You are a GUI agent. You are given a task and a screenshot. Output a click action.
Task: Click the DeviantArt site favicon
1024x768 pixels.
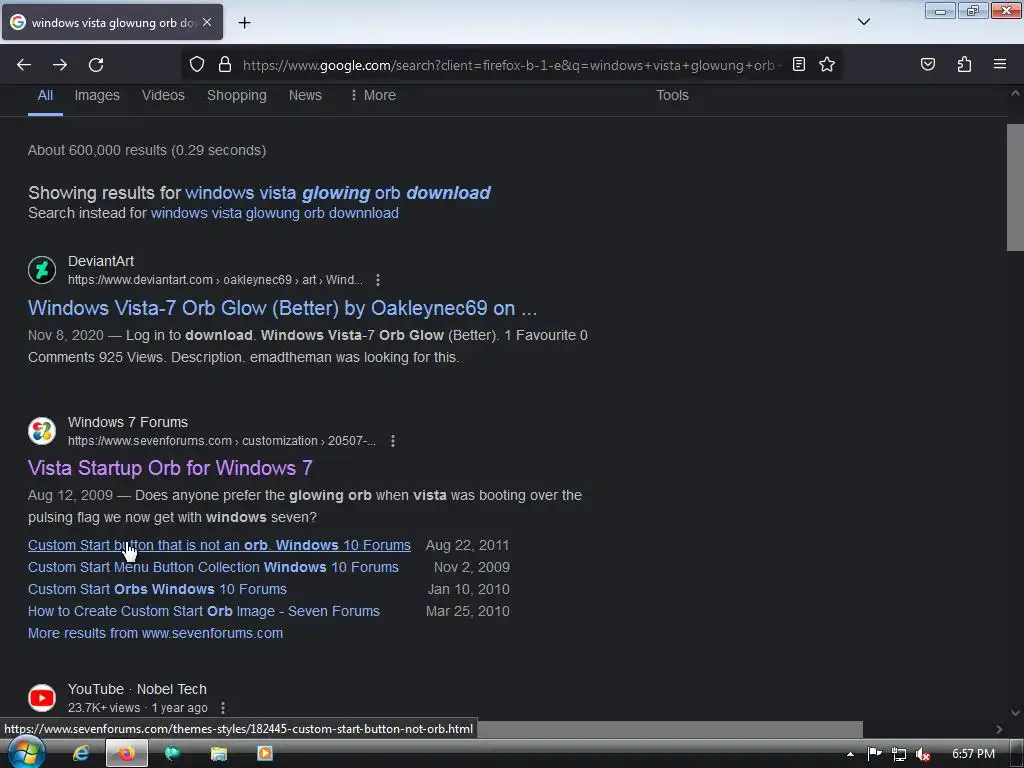click(42, 270)
